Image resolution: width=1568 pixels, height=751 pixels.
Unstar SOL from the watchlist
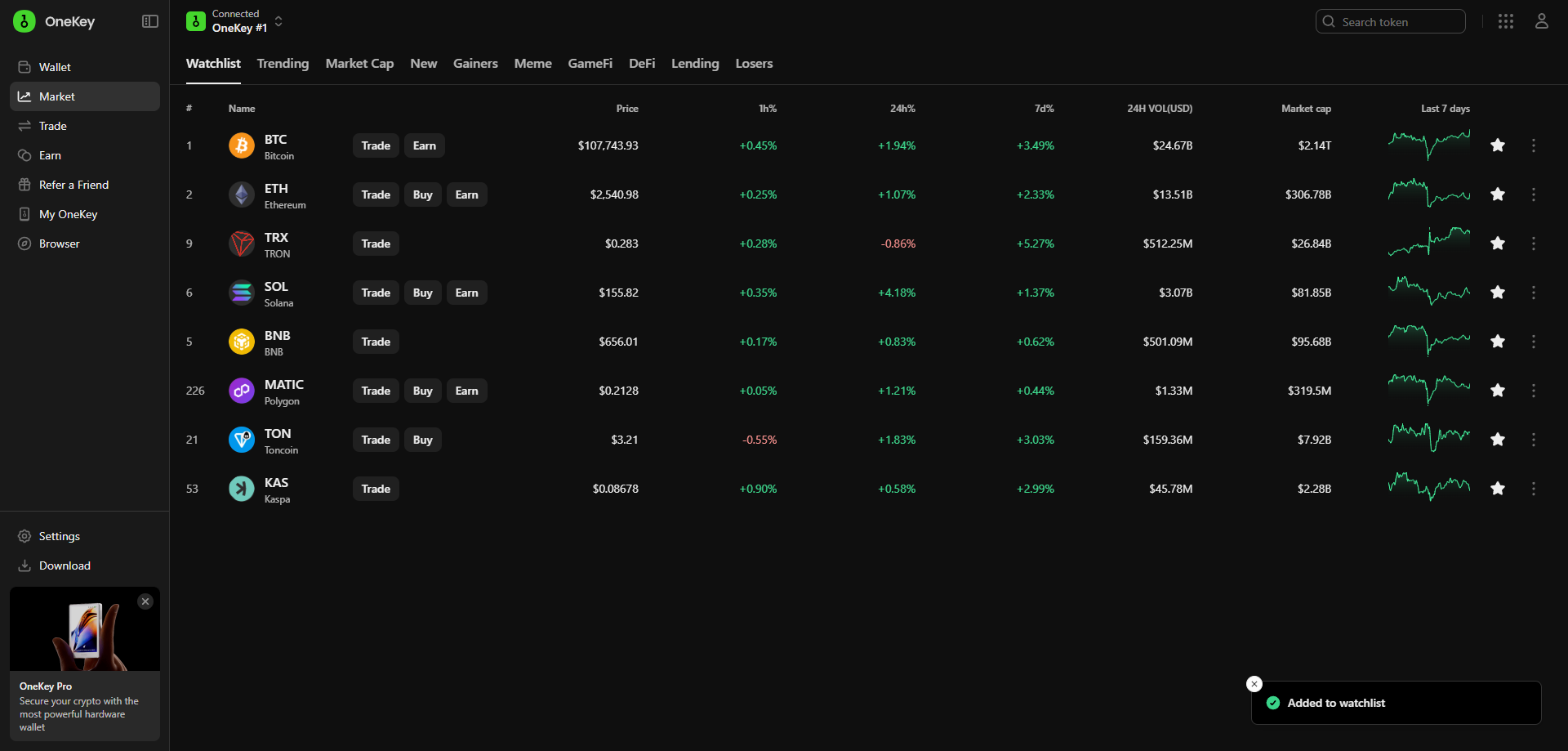1498,293
